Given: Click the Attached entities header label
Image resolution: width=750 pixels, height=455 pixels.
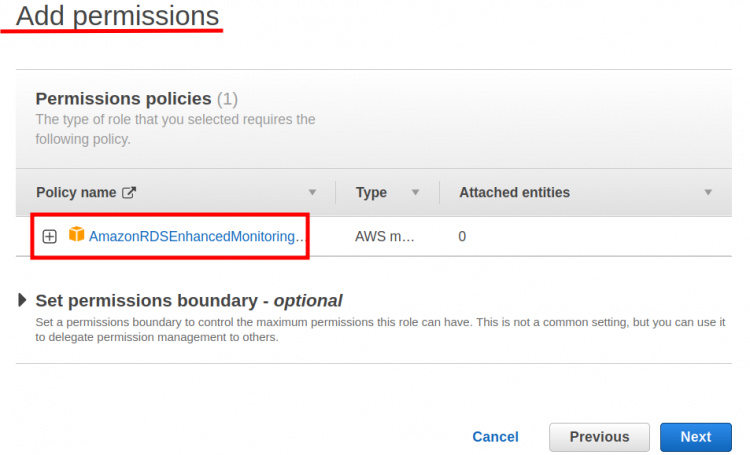Looking at the screenshot, I should click(x=514, y=193).
